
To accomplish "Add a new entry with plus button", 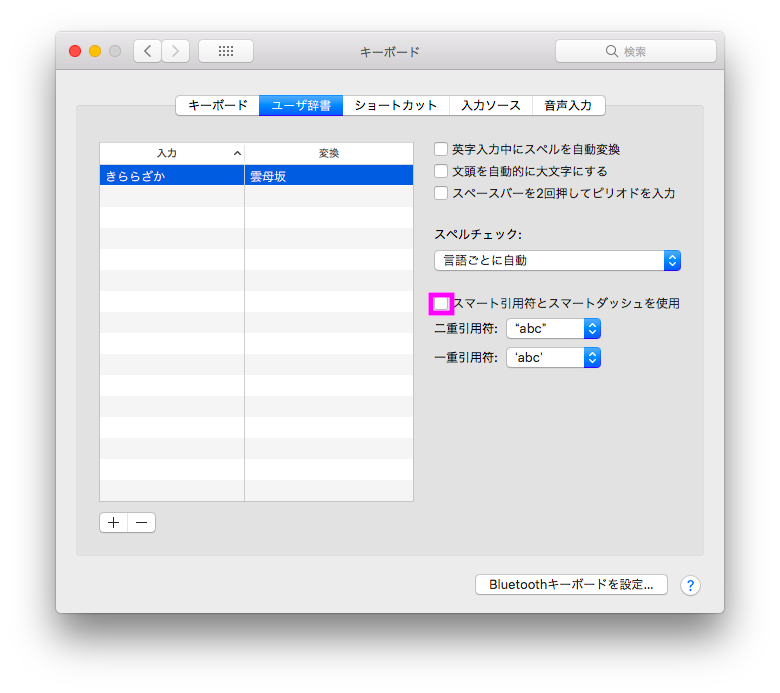I will pos(113,522).
